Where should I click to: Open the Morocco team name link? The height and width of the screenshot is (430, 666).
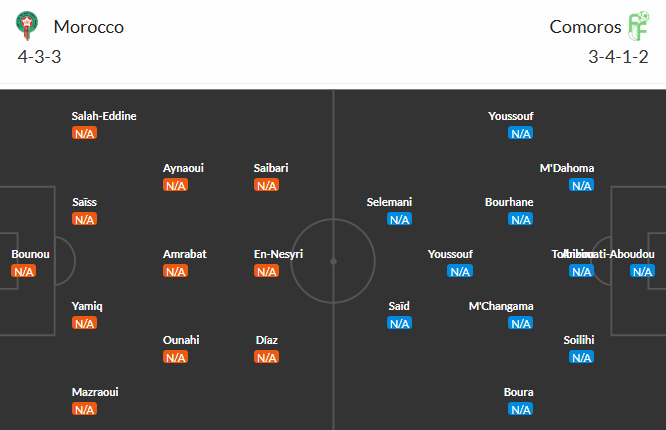point(89,27)
